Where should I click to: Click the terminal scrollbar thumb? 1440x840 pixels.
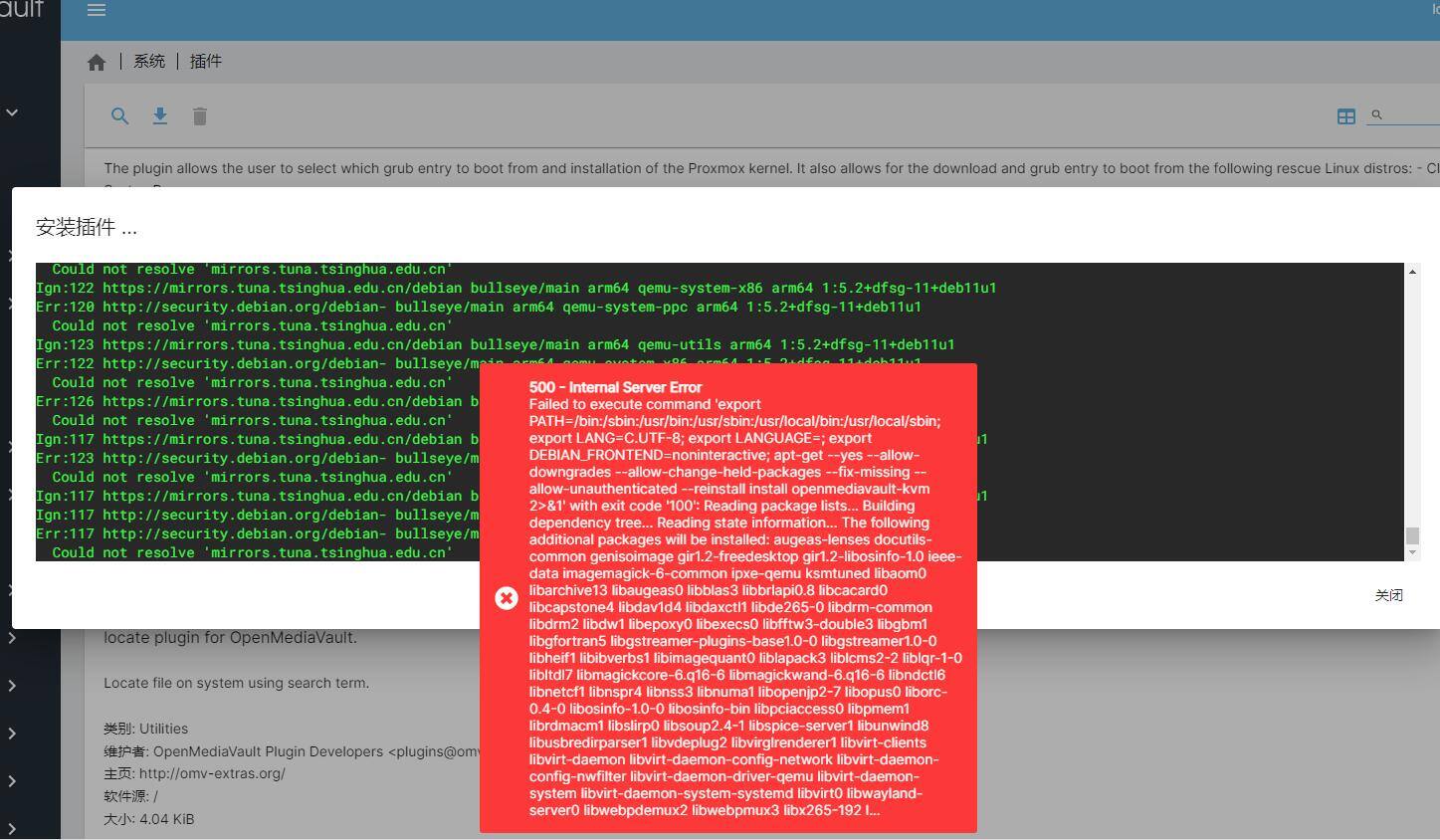coord(1411,536)
